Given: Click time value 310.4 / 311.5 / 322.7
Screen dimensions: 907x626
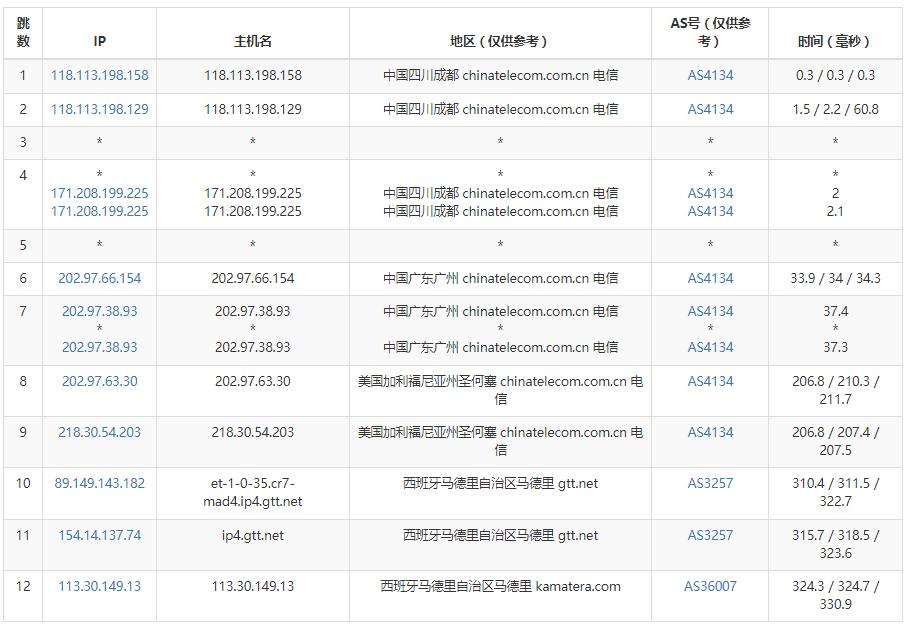Looking at the screenshot, I should [x=835, y=492].
